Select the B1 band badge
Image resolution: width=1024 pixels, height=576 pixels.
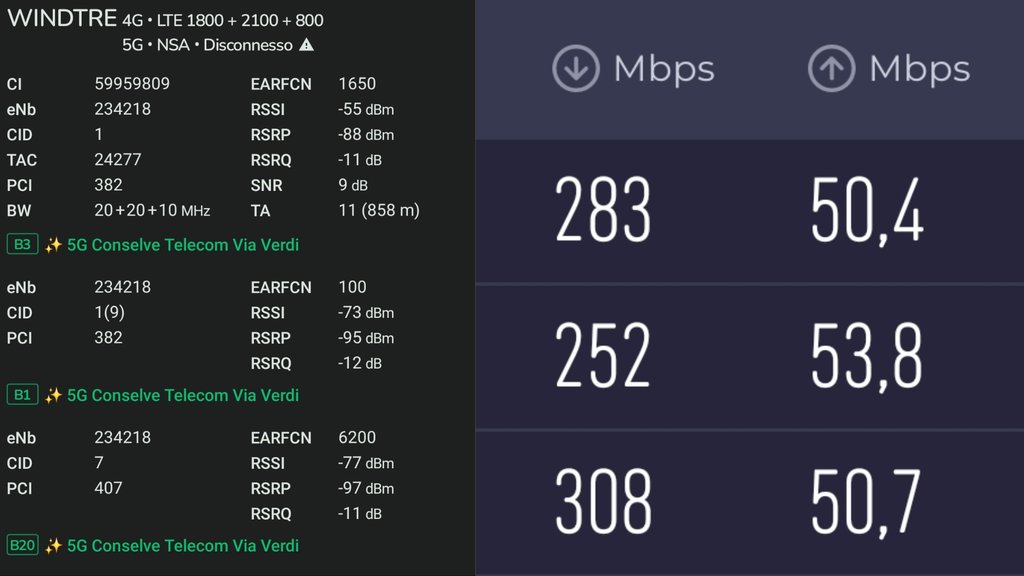tap(22, 395)
